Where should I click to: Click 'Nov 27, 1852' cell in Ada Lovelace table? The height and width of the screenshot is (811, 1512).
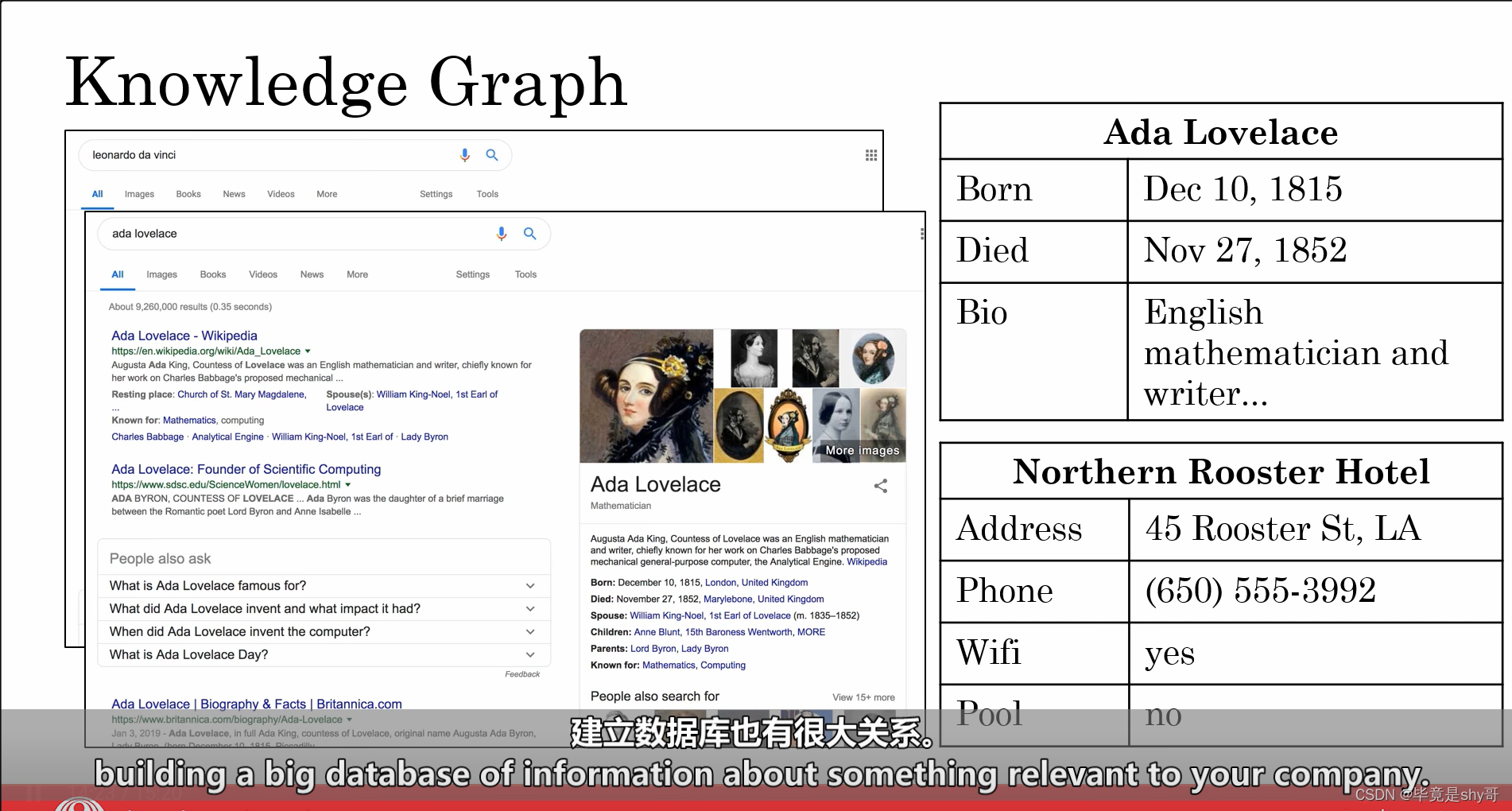coord(1315,251)
